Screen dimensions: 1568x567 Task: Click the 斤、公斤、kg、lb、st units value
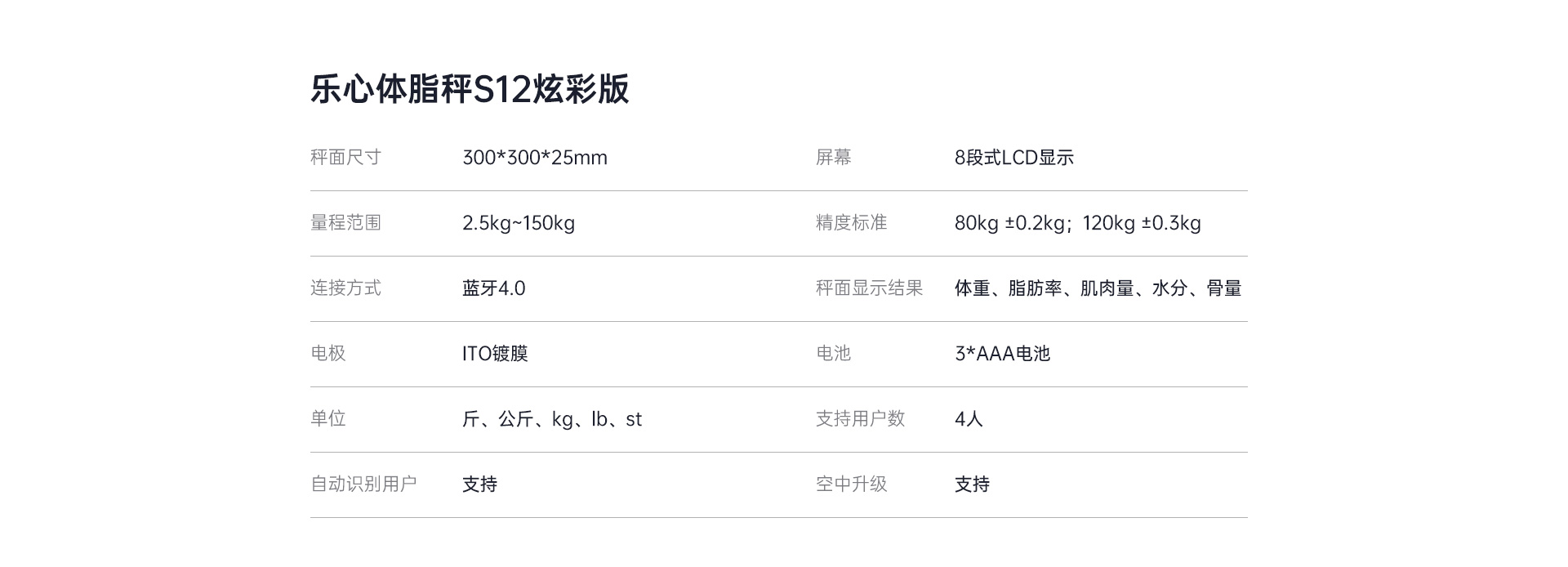click(x=552, y=419)
